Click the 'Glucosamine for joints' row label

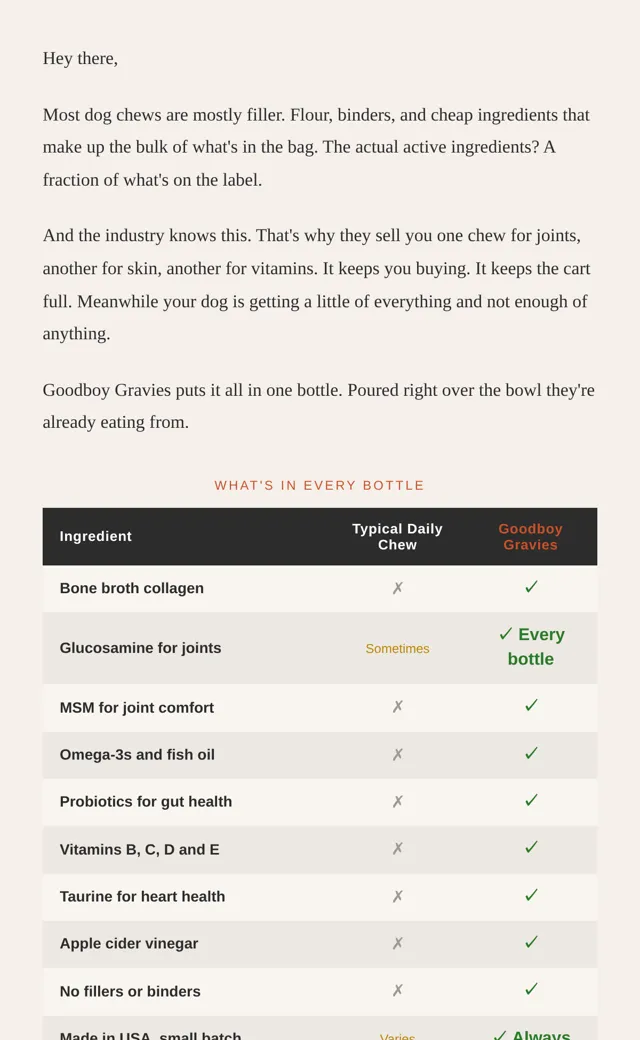pyautogui.click(x=141, y=648)
